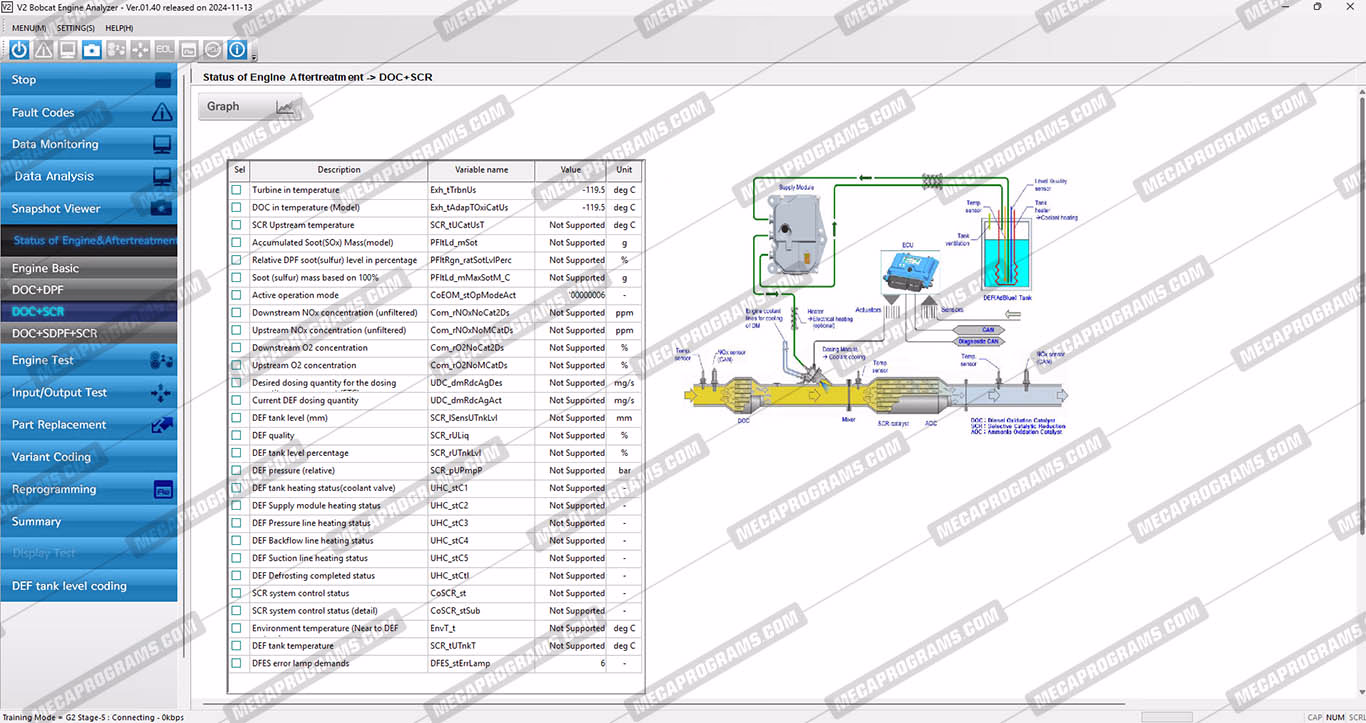Check SCR Upstream temperature checkbox
The image size is (1366, 723).
(x=237, y=225)
